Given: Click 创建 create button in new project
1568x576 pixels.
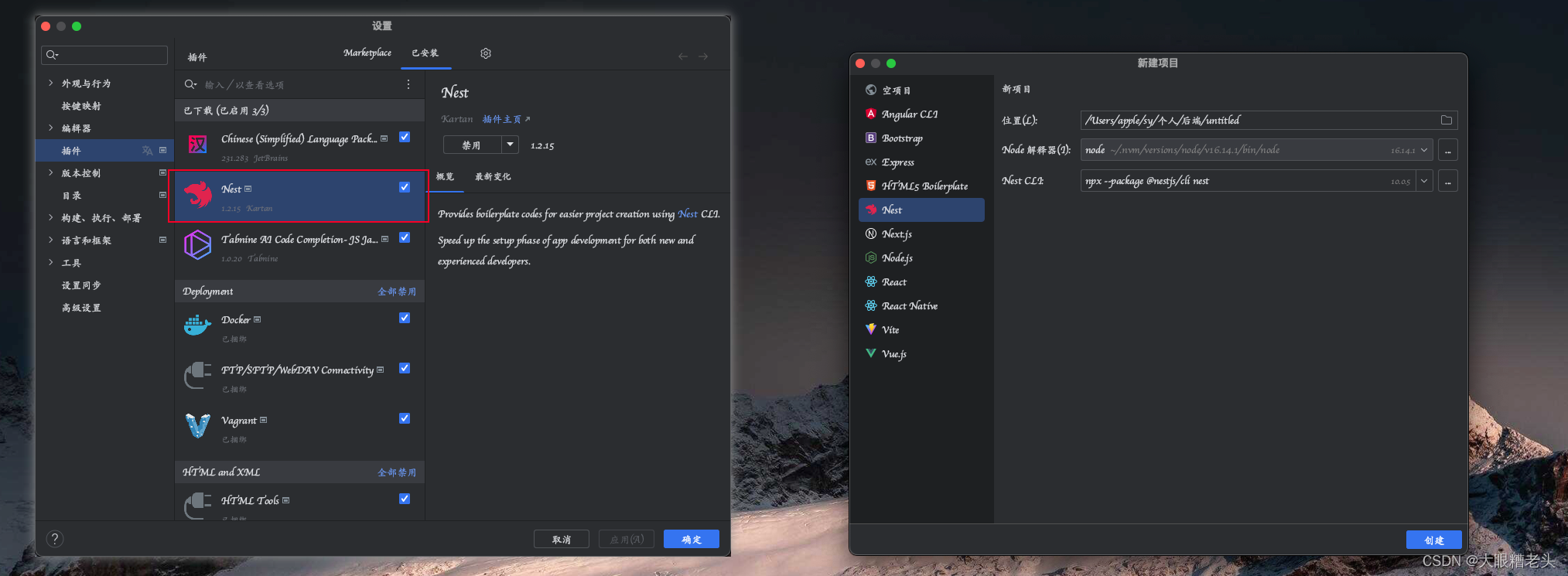Looking at the screenshot, I should 1434,540.
